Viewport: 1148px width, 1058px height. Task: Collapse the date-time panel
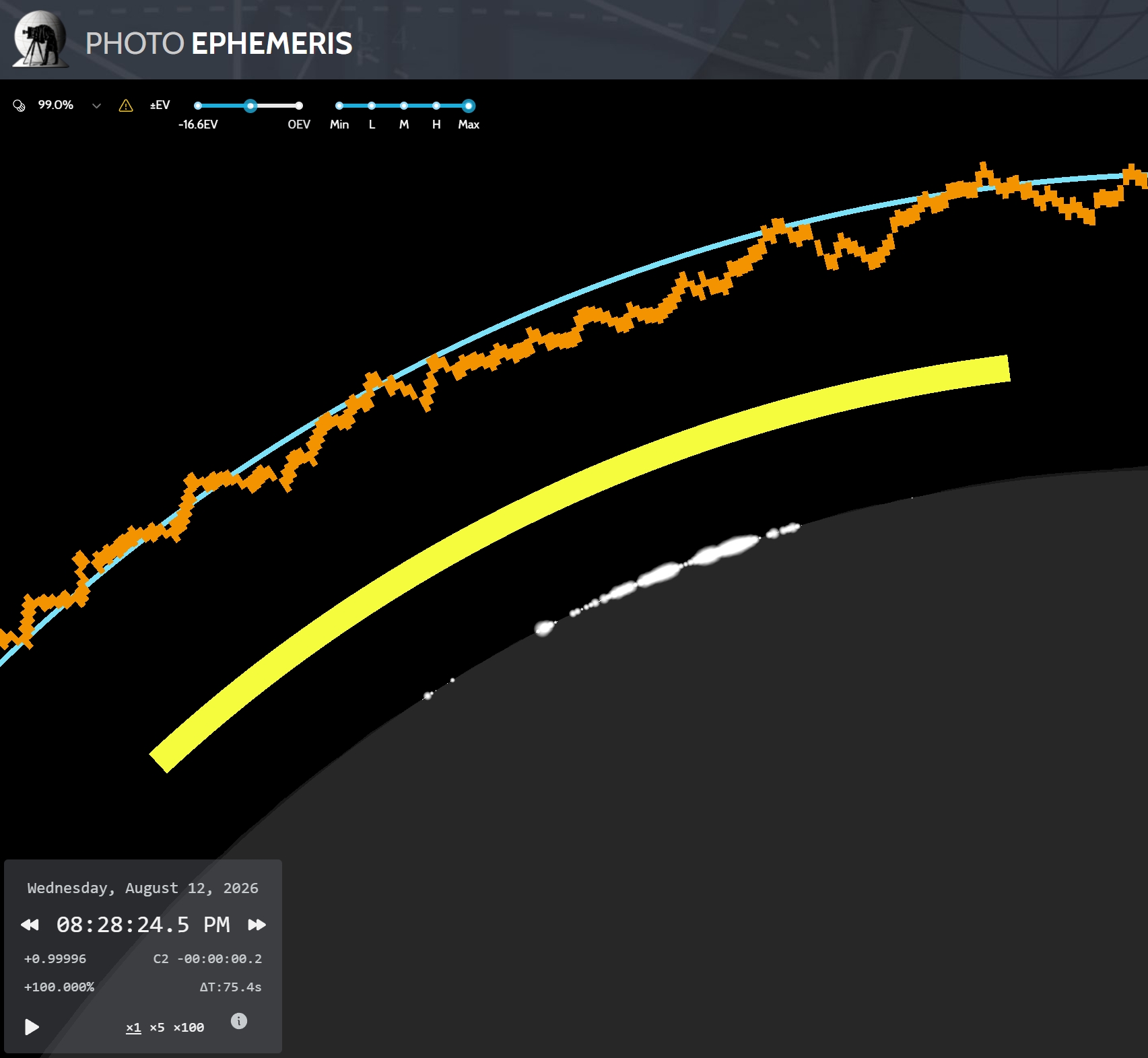point(143,888)
